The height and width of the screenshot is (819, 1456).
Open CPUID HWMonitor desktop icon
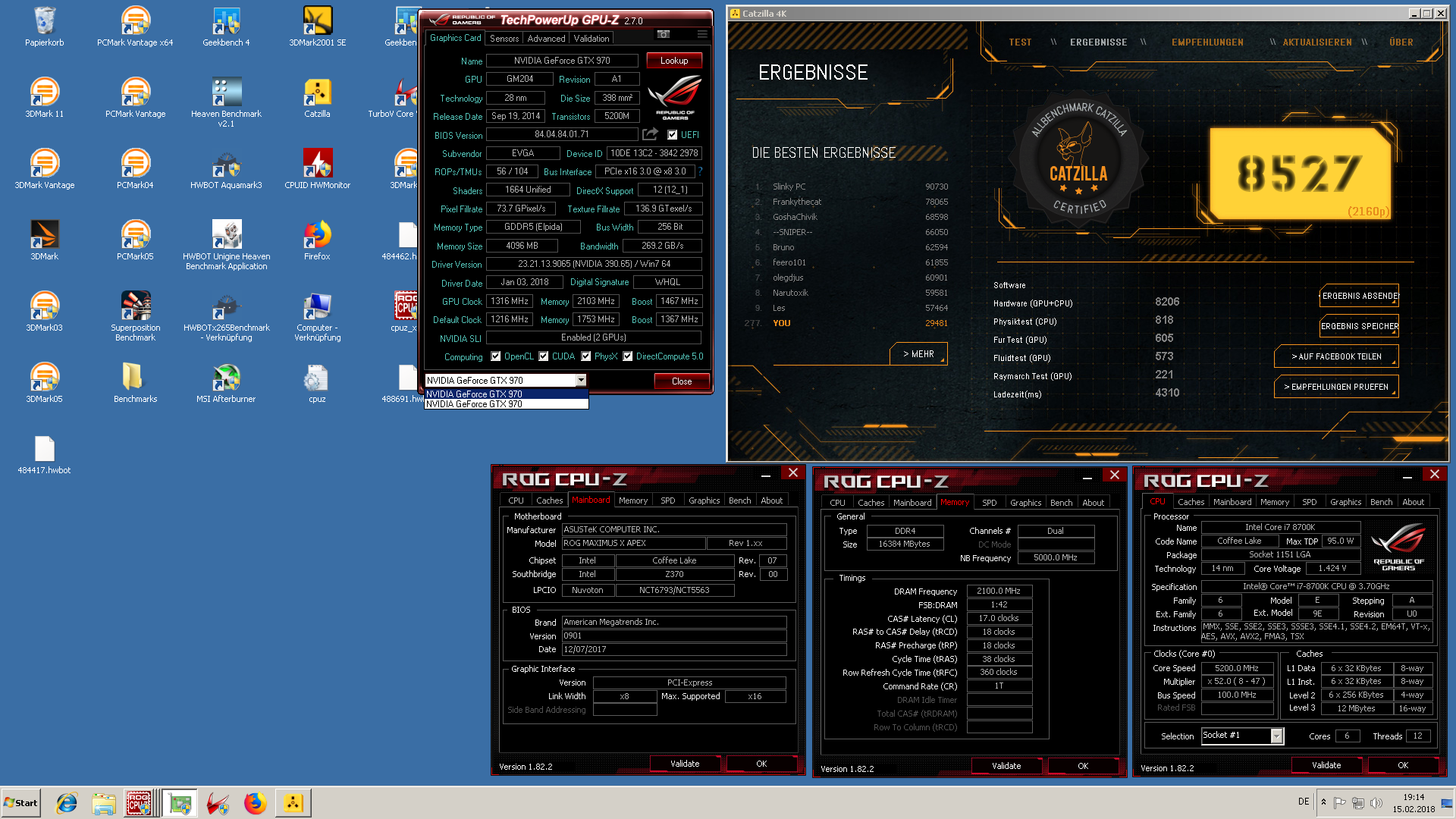point(317,169)
